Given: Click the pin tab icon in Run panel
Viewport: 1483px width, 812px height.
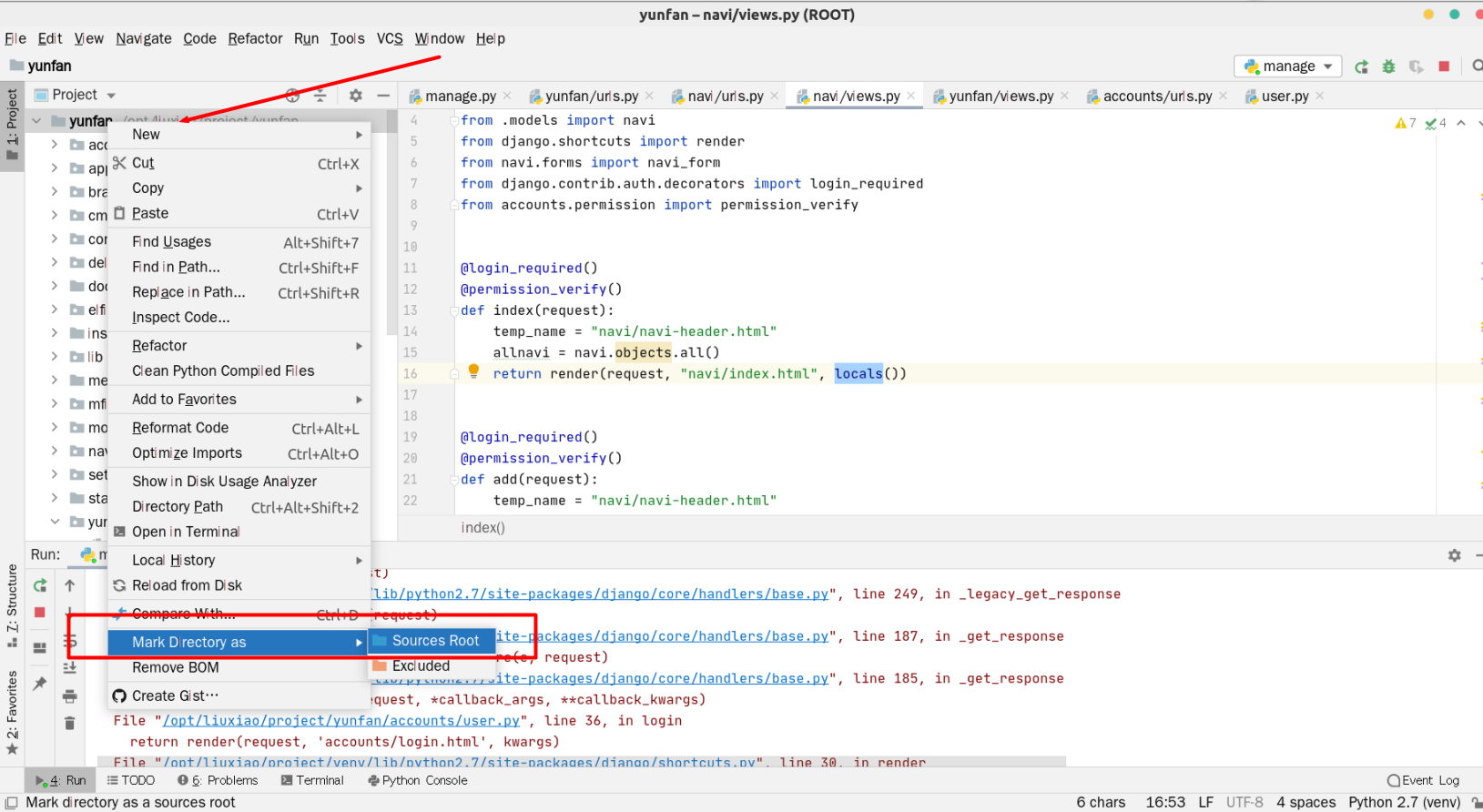Looking at the screenshot, I should point(40,683).
